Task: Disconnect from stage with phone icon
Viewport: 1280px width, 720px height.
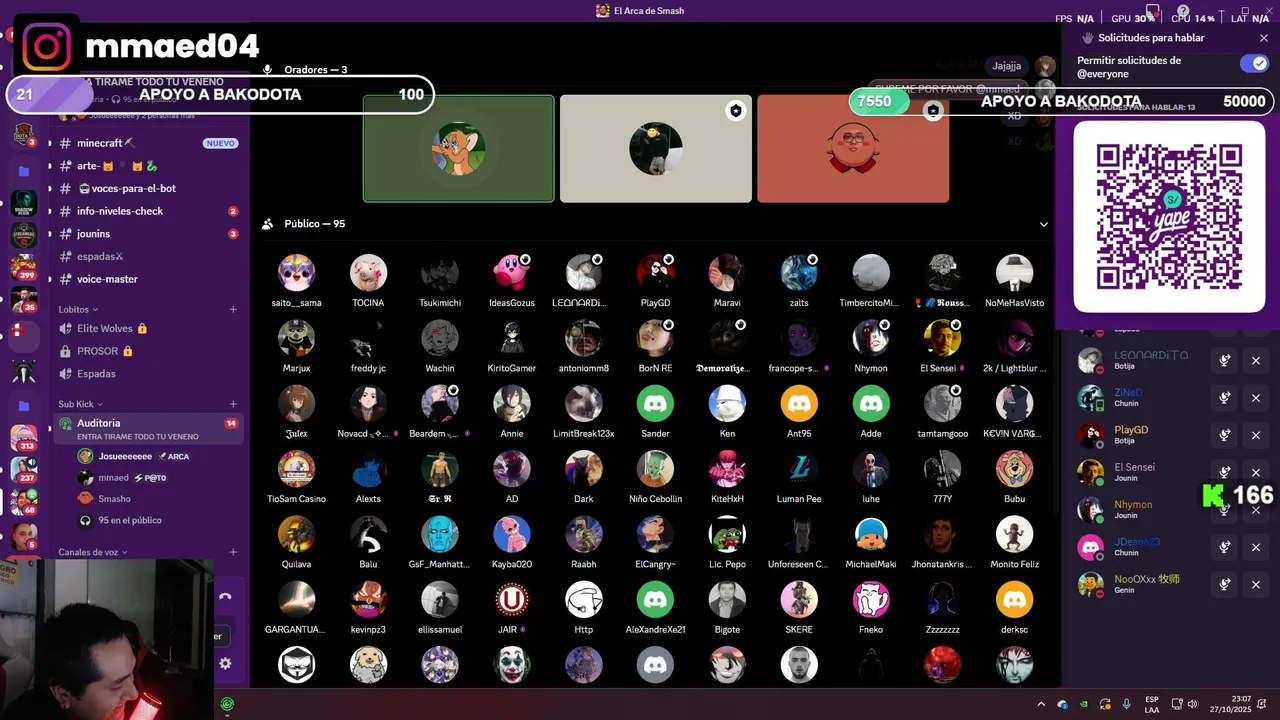Action: (x=225, y=596)
